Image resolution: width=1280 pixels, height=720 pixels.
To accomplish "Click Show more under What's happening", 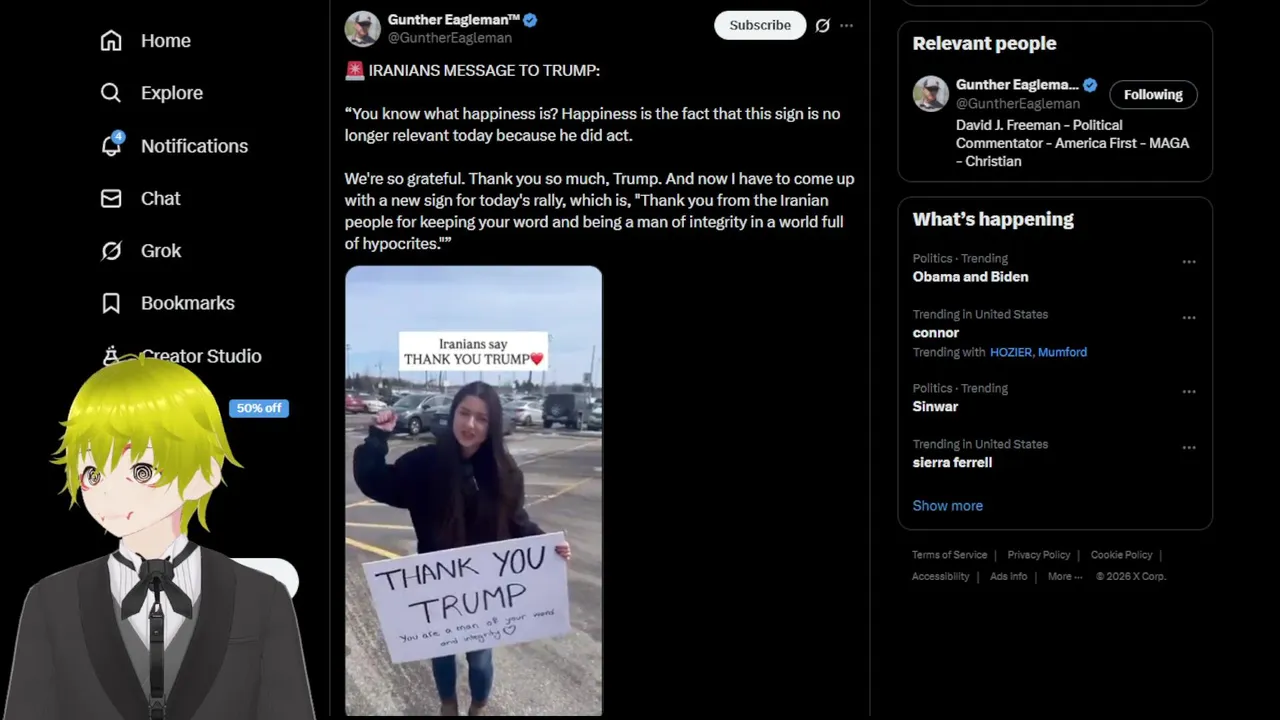I will tap(947, 506).
